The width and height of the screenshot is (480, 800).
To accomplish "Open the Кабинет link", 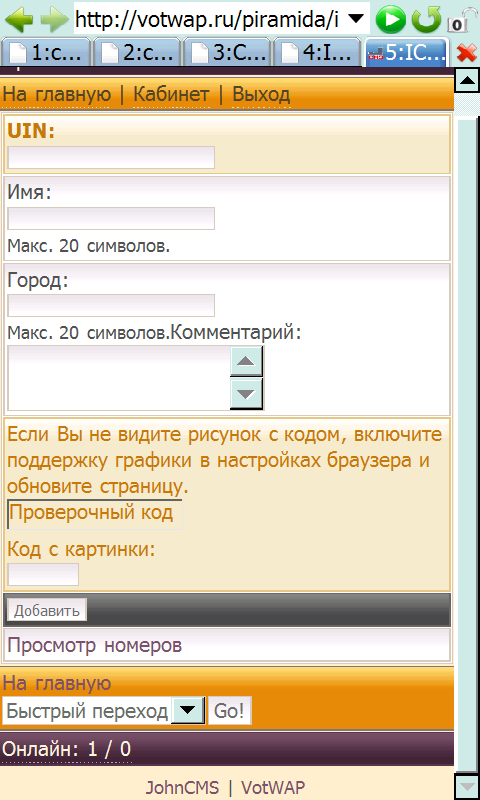I will 171,94.
